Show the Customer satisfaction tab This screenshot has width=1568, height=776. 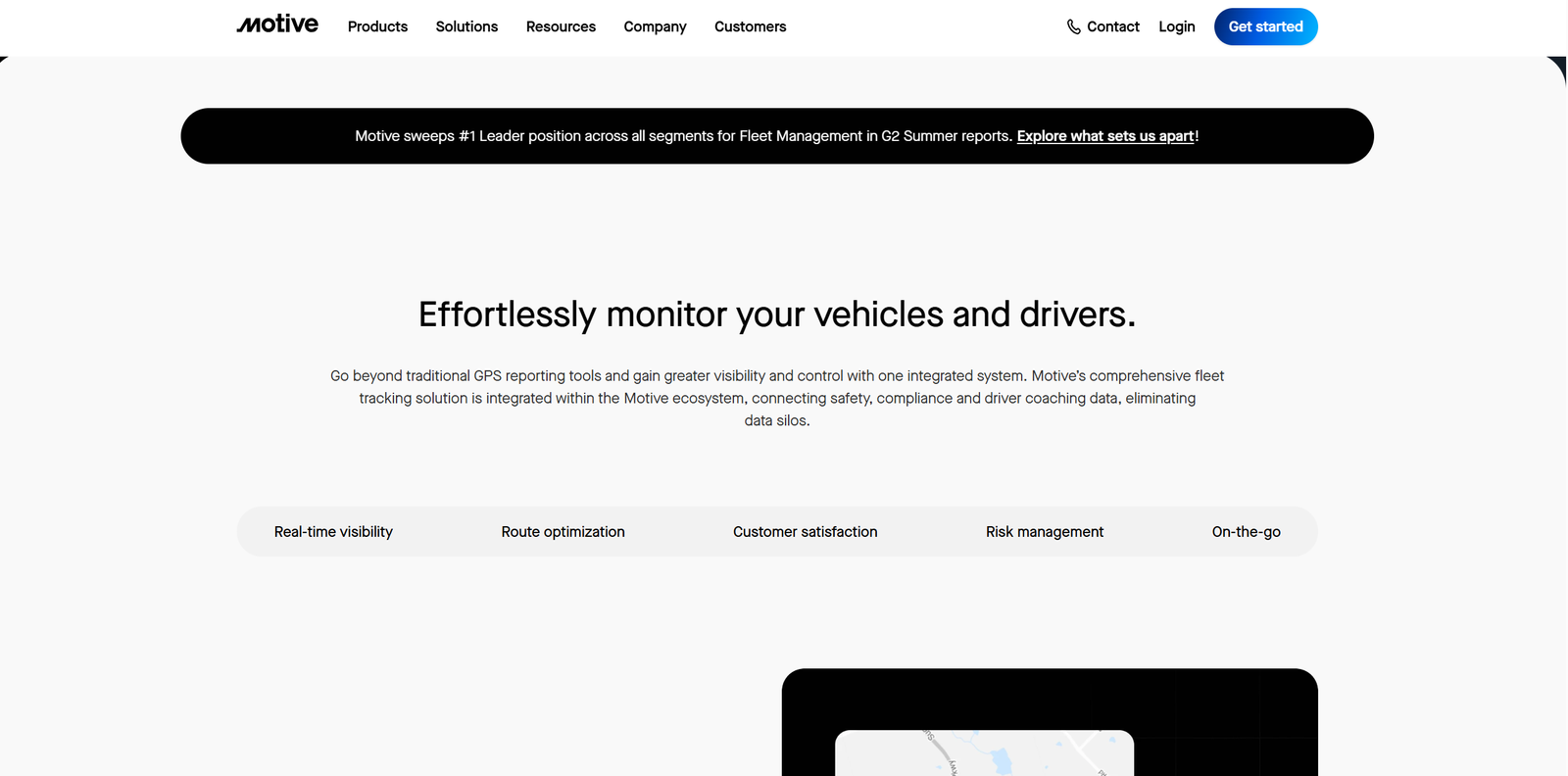[805, 532]
